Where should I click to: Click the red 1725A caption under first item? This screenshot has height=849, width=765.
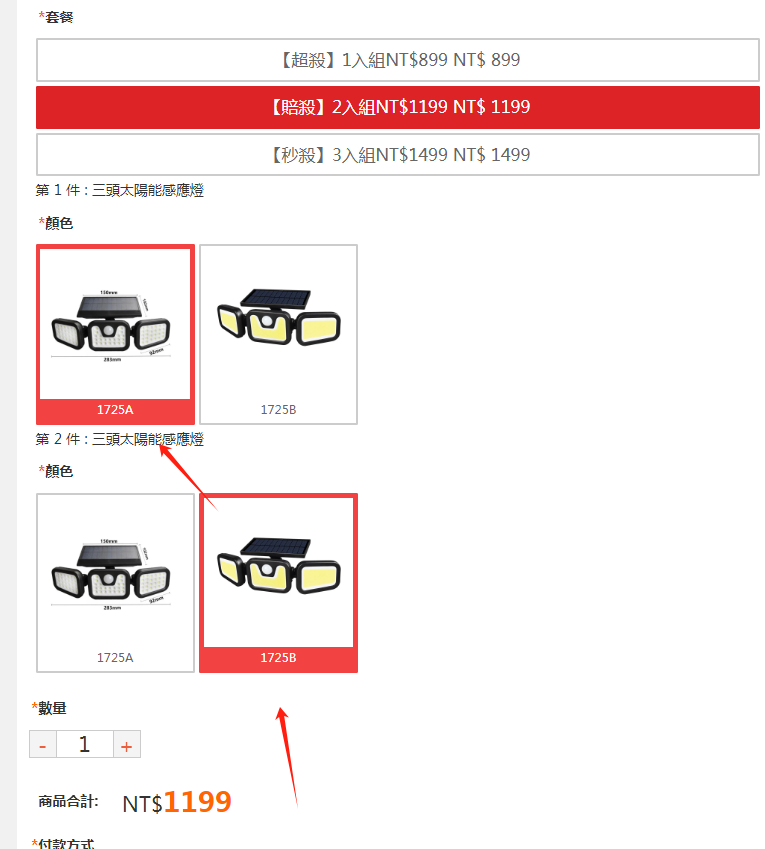click(x=115, y=410)
